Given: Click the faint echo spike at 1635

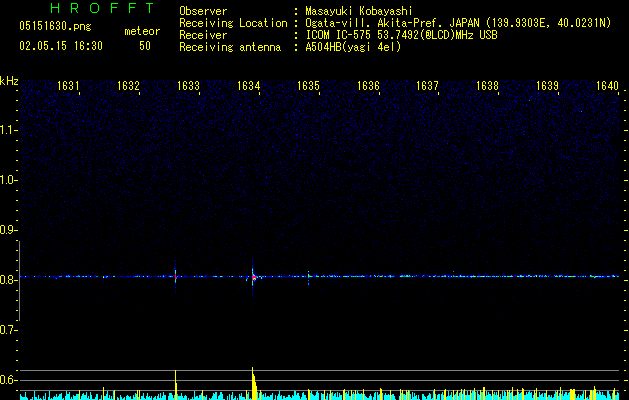Looking at the screenshot, I should click(x=308, y=277).
